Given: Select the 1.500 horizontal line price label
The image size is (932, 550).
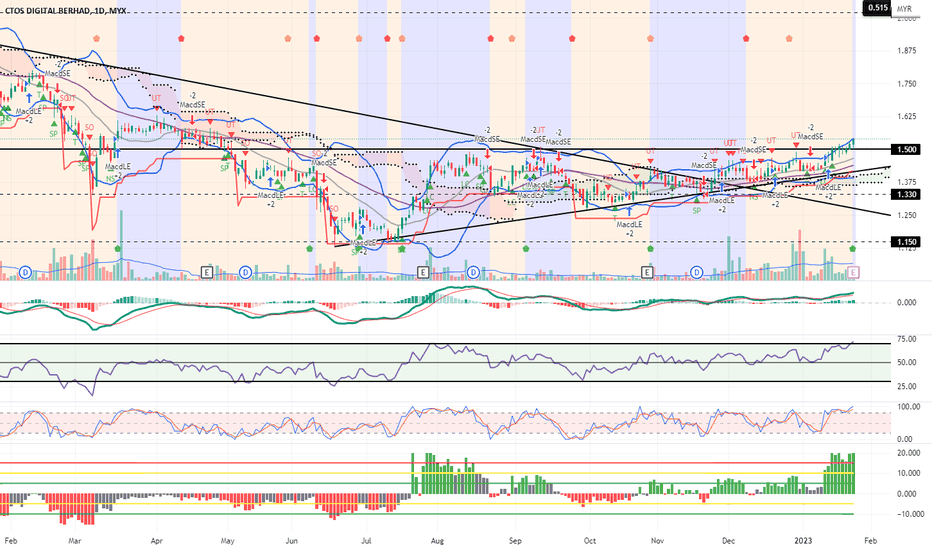Looking at the screenshot, I should [x=907, y=149].
